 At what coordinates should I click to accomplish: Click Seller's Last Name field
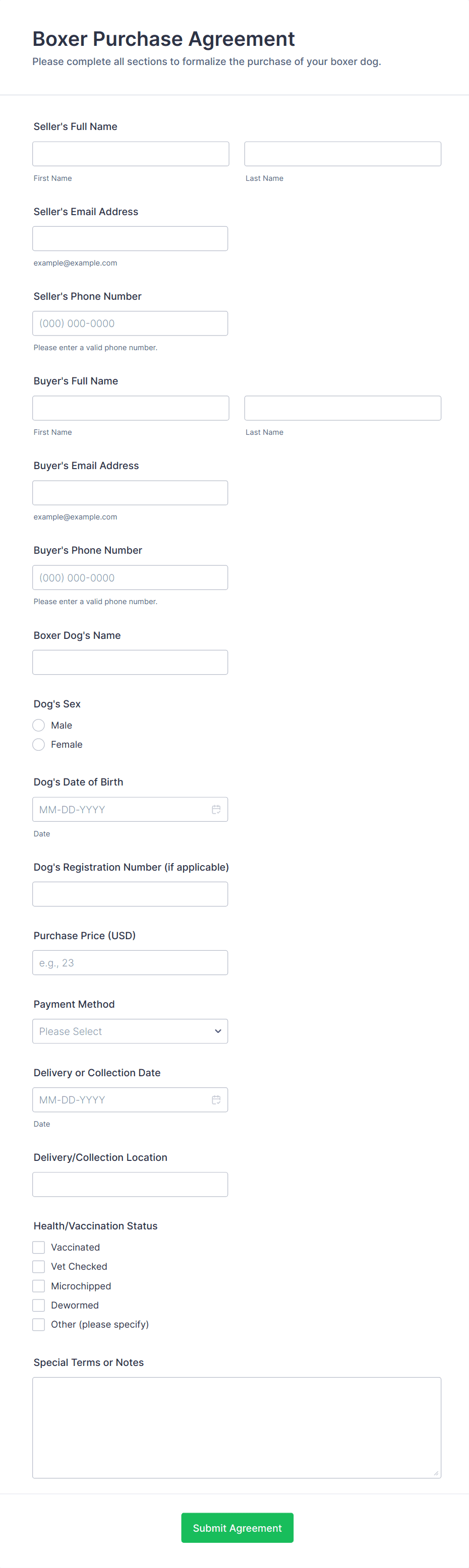342,154
